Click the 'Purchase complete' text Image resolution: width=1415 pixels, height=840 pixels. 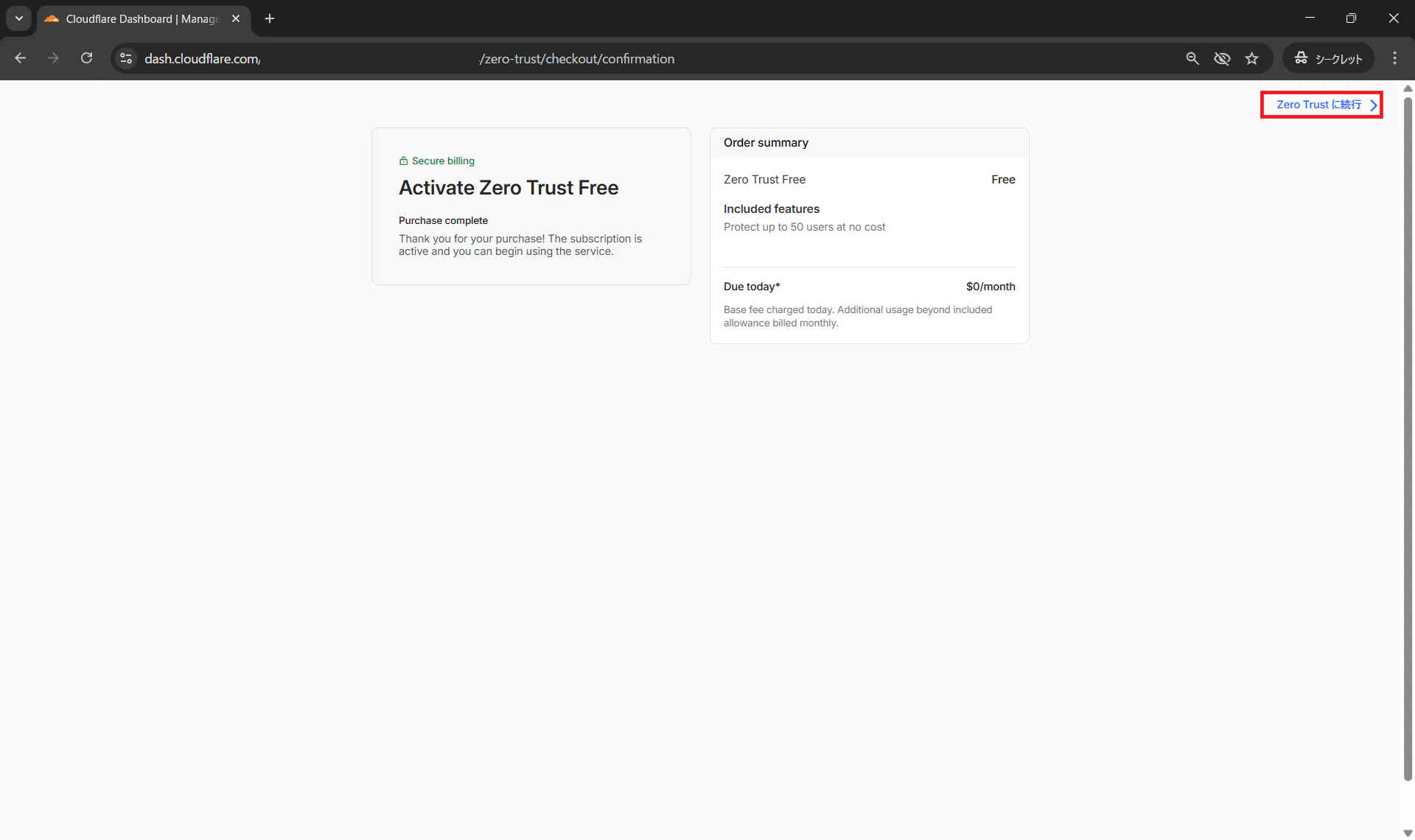(x=443, y=220)
